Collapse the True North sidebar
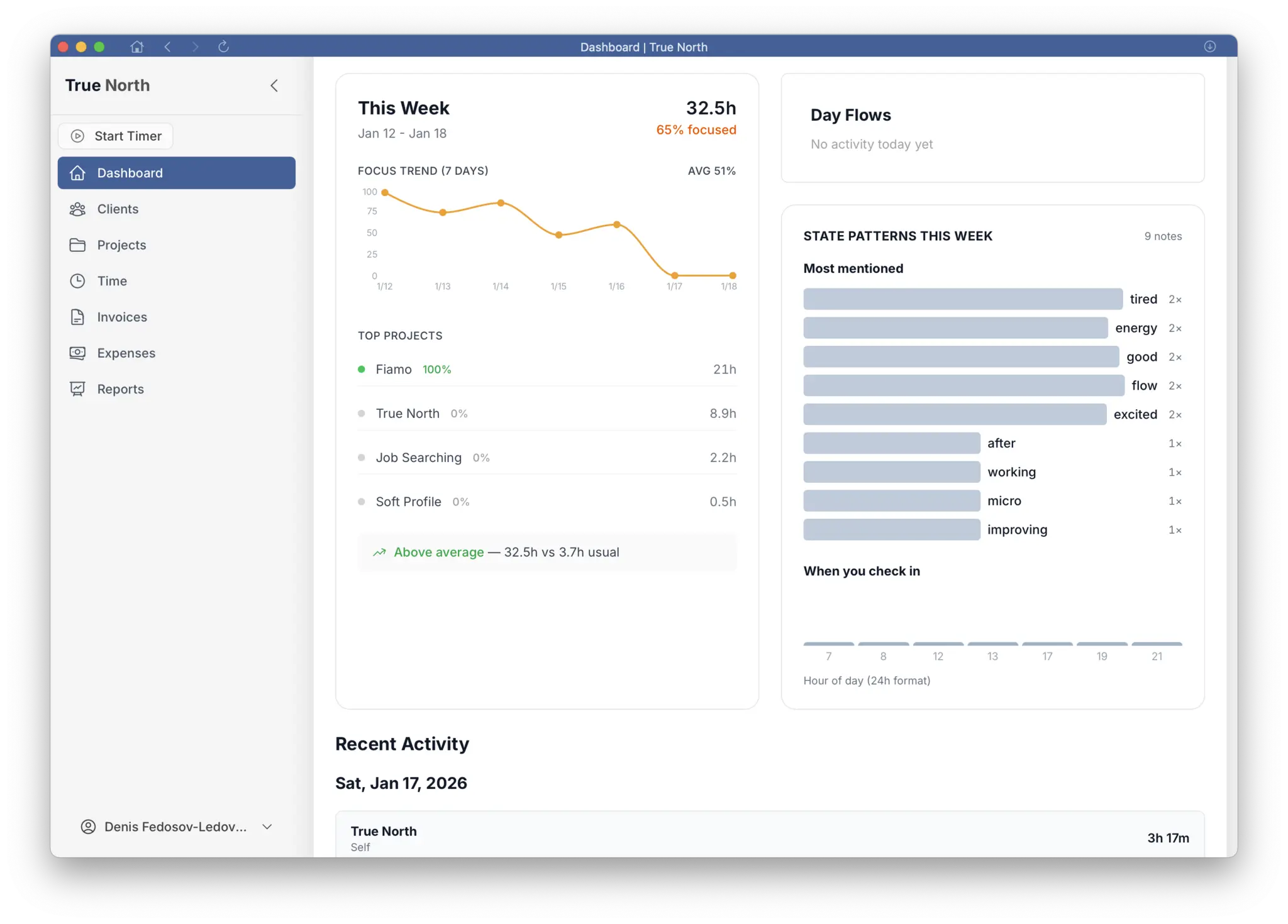The height and width of the screenshot is (924, 1288). point(274,85)
